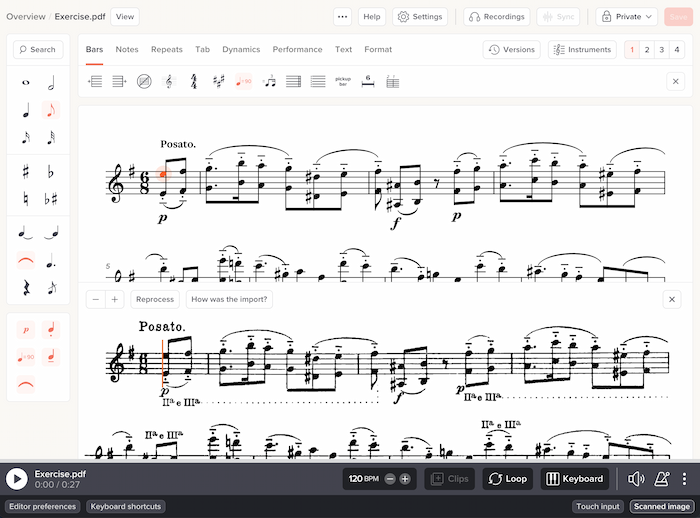Select the whole note duration
This screenshot has width=700, height=518.
26,83
